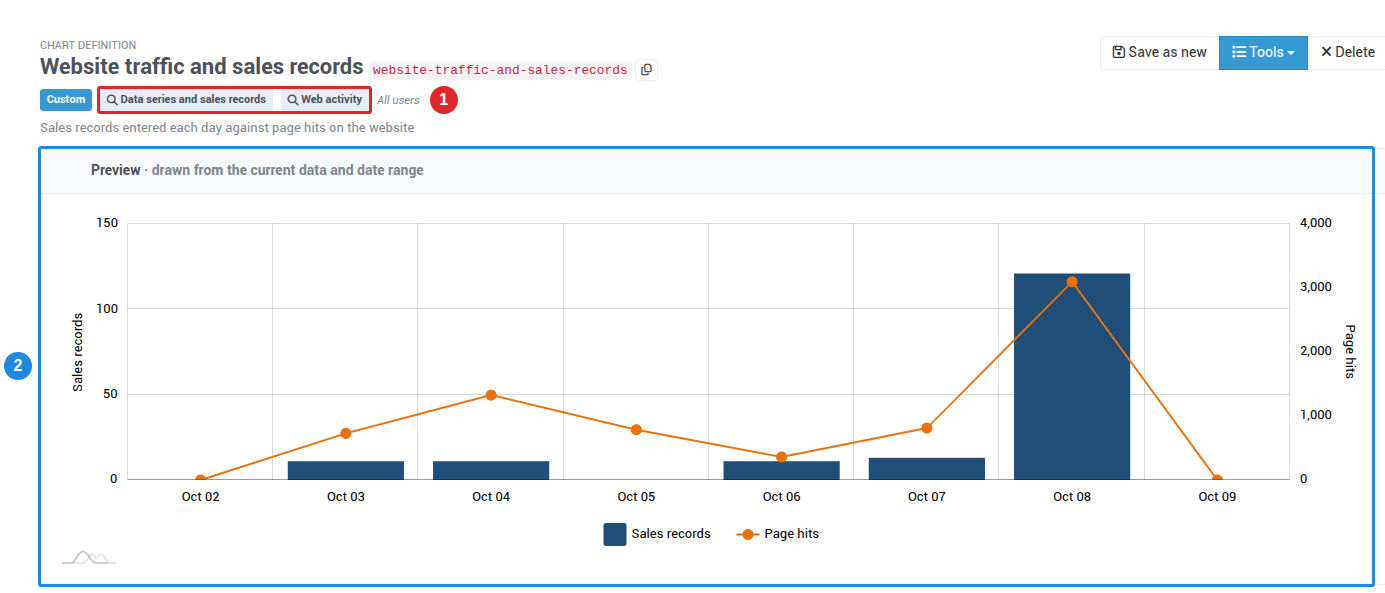Select the Oct 06 sales records bar
This screenshot has width=1385, height=593.
[781, 470]
